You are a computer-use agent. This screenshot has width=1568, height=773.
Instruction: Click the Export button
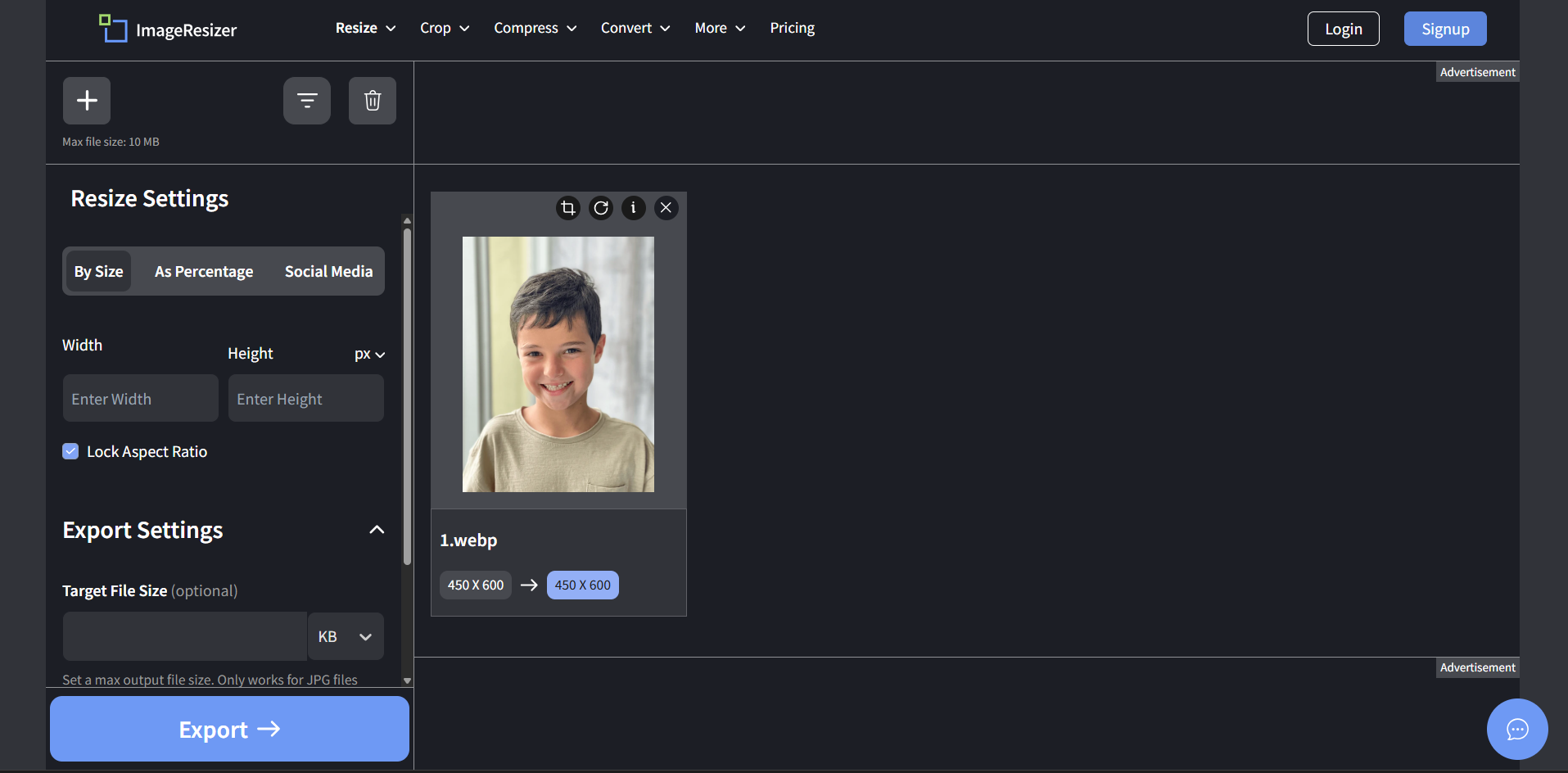tap(229, 729)
